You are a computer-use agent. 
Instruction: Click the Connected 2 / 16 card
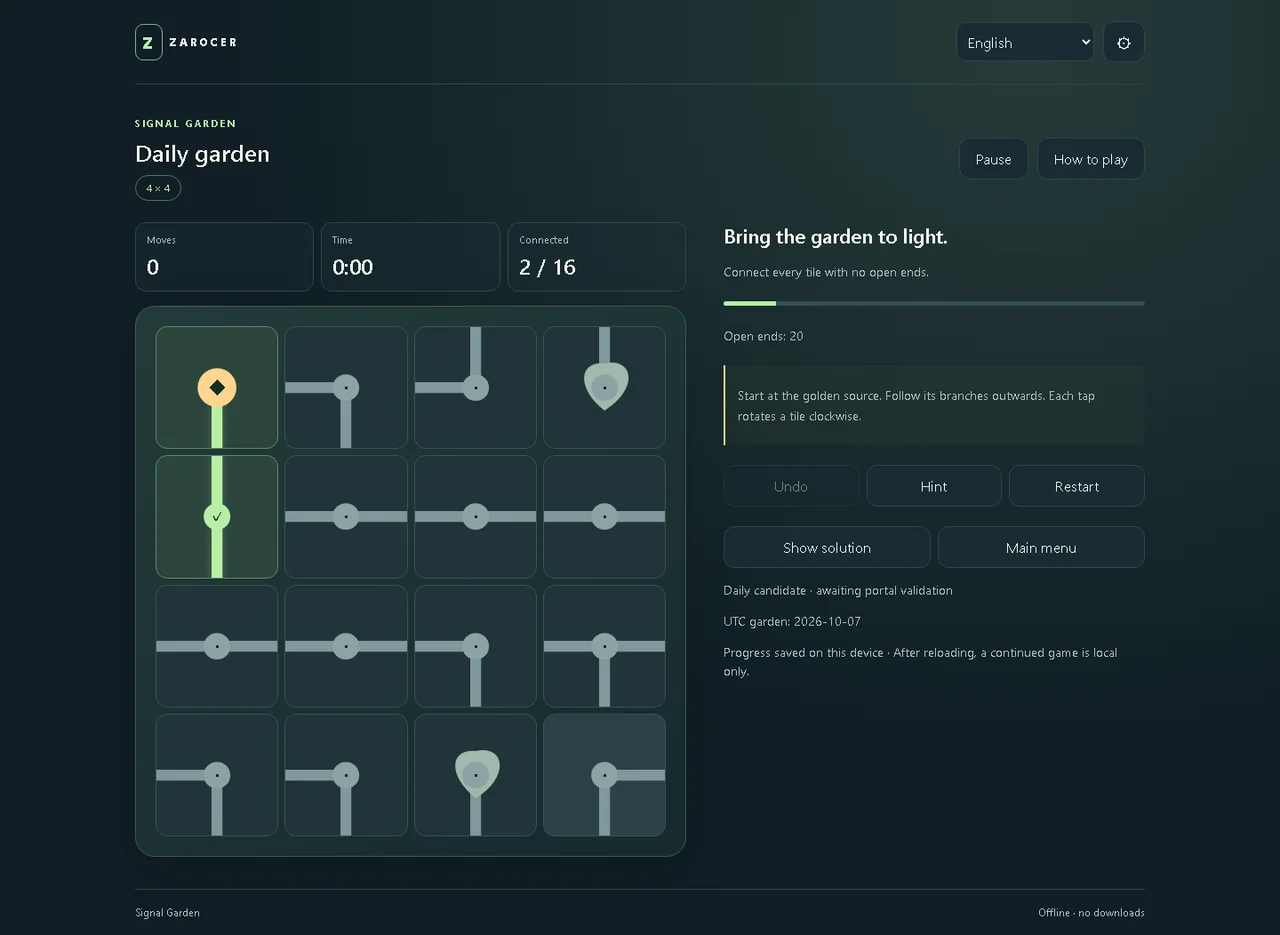coord(597,257)
